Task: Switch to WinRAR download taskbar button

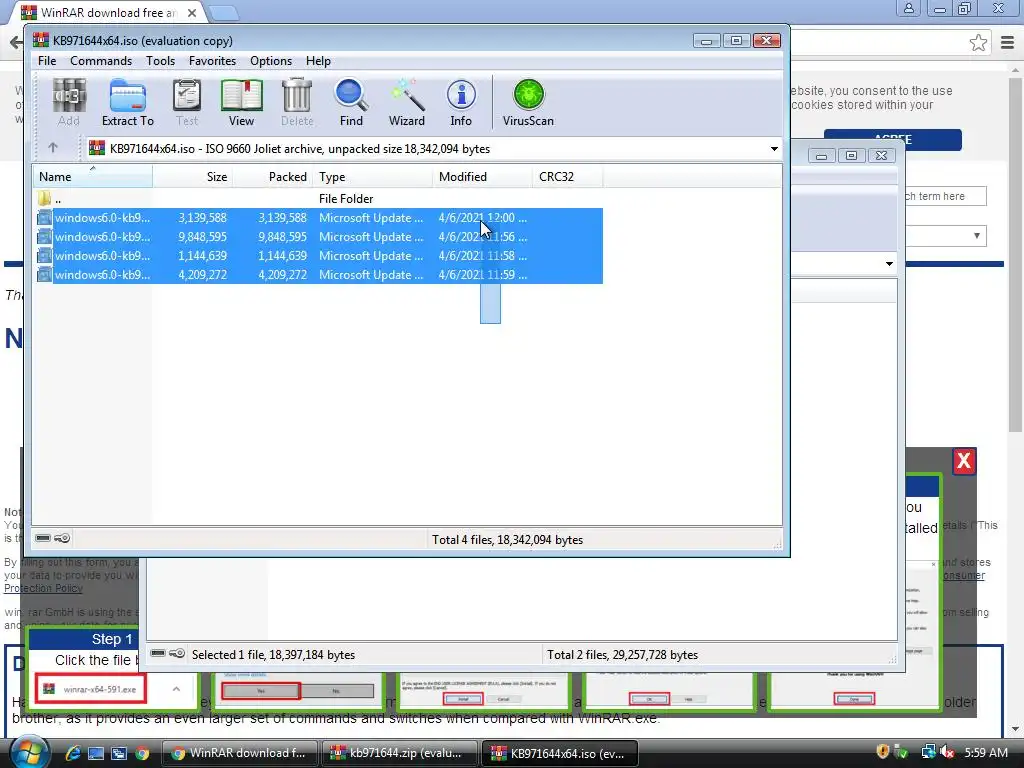Action: pyautogui.click(x=239, y=753)
